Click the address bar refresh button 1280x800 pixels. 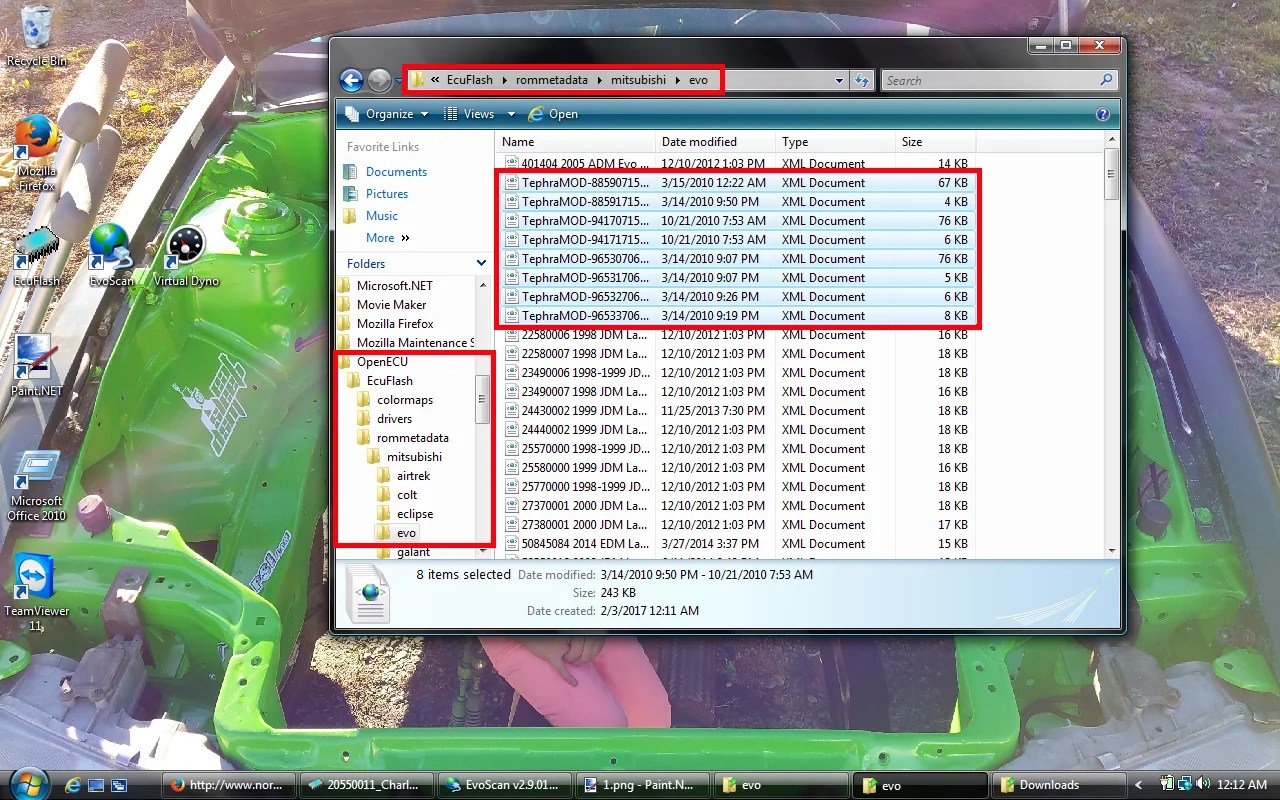862,81
